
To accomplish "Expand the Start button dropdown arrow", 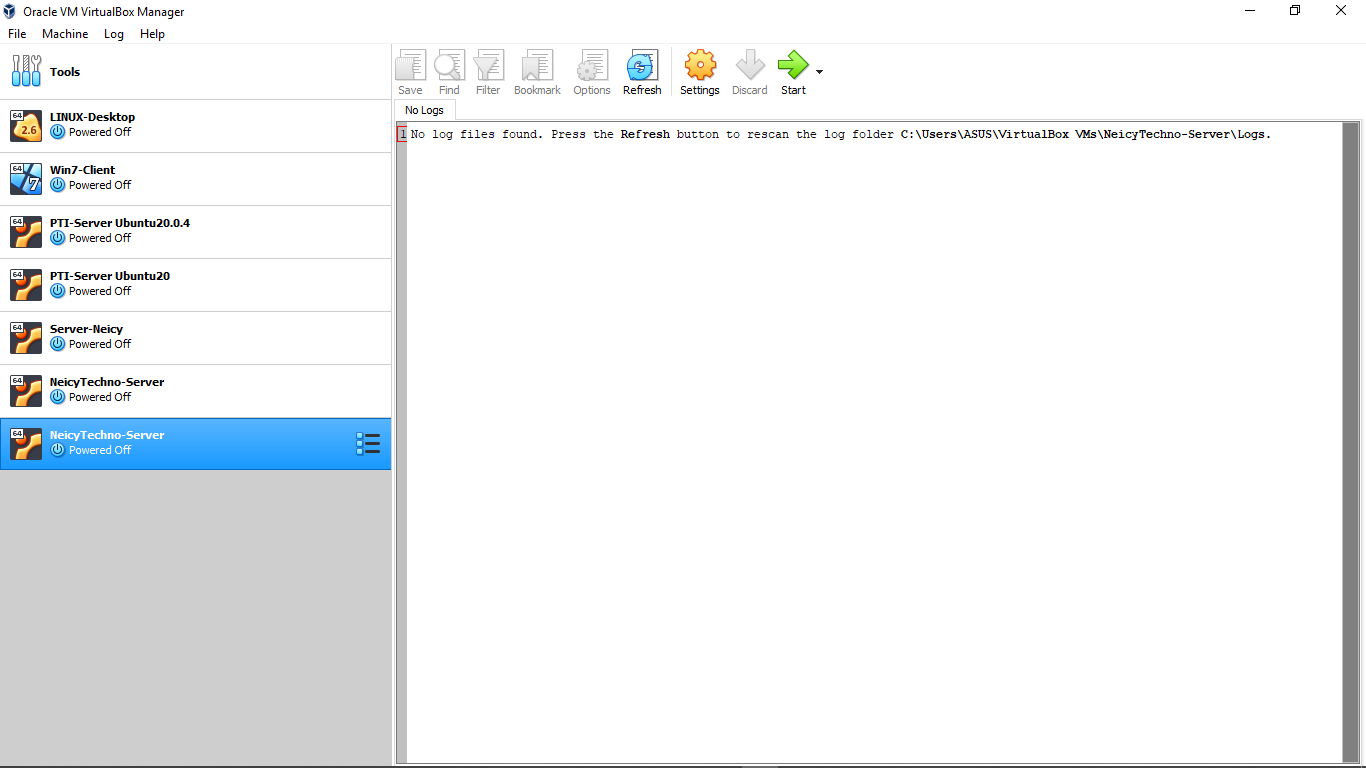I will coord(819,72).
